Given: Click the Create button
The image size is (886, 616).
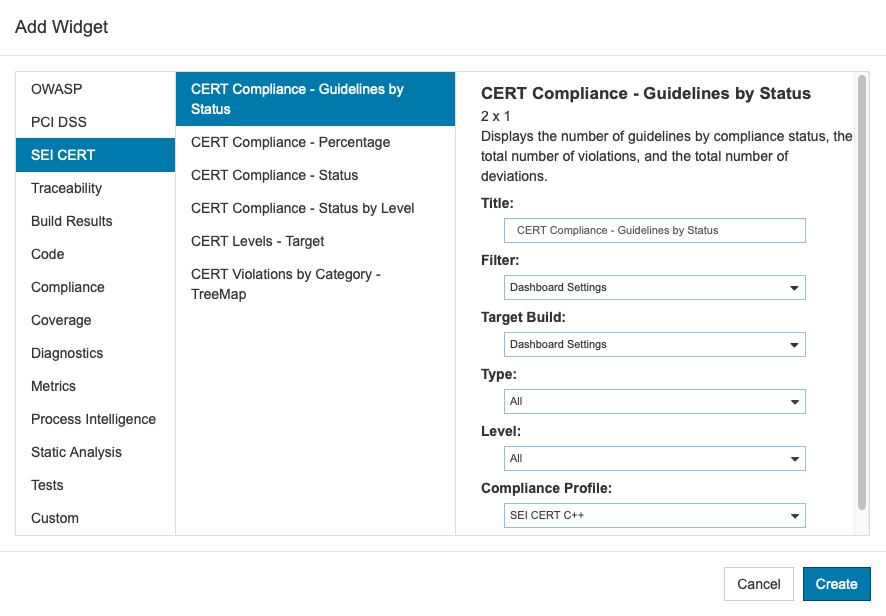Looking at the screenshot, I should pos(836,584).
